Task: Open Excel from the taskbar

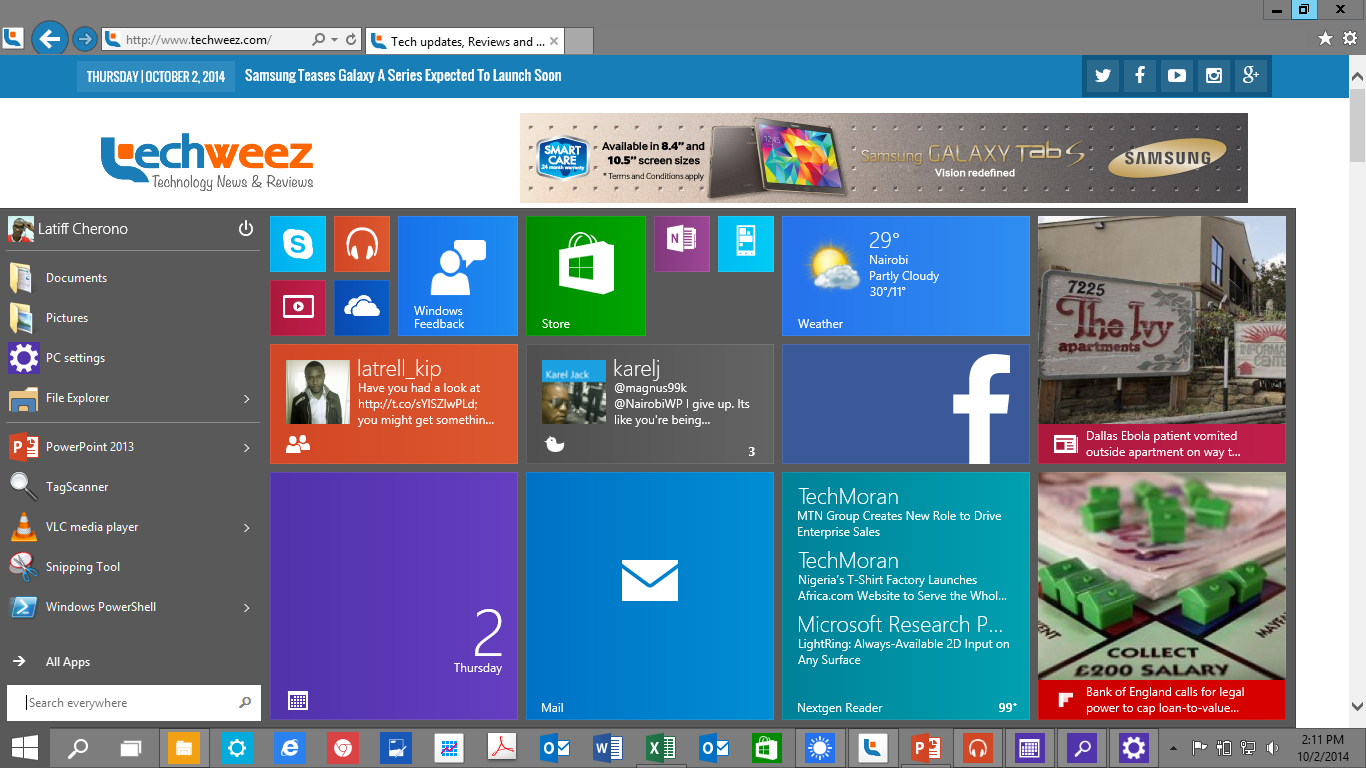Action: [661, 747]
